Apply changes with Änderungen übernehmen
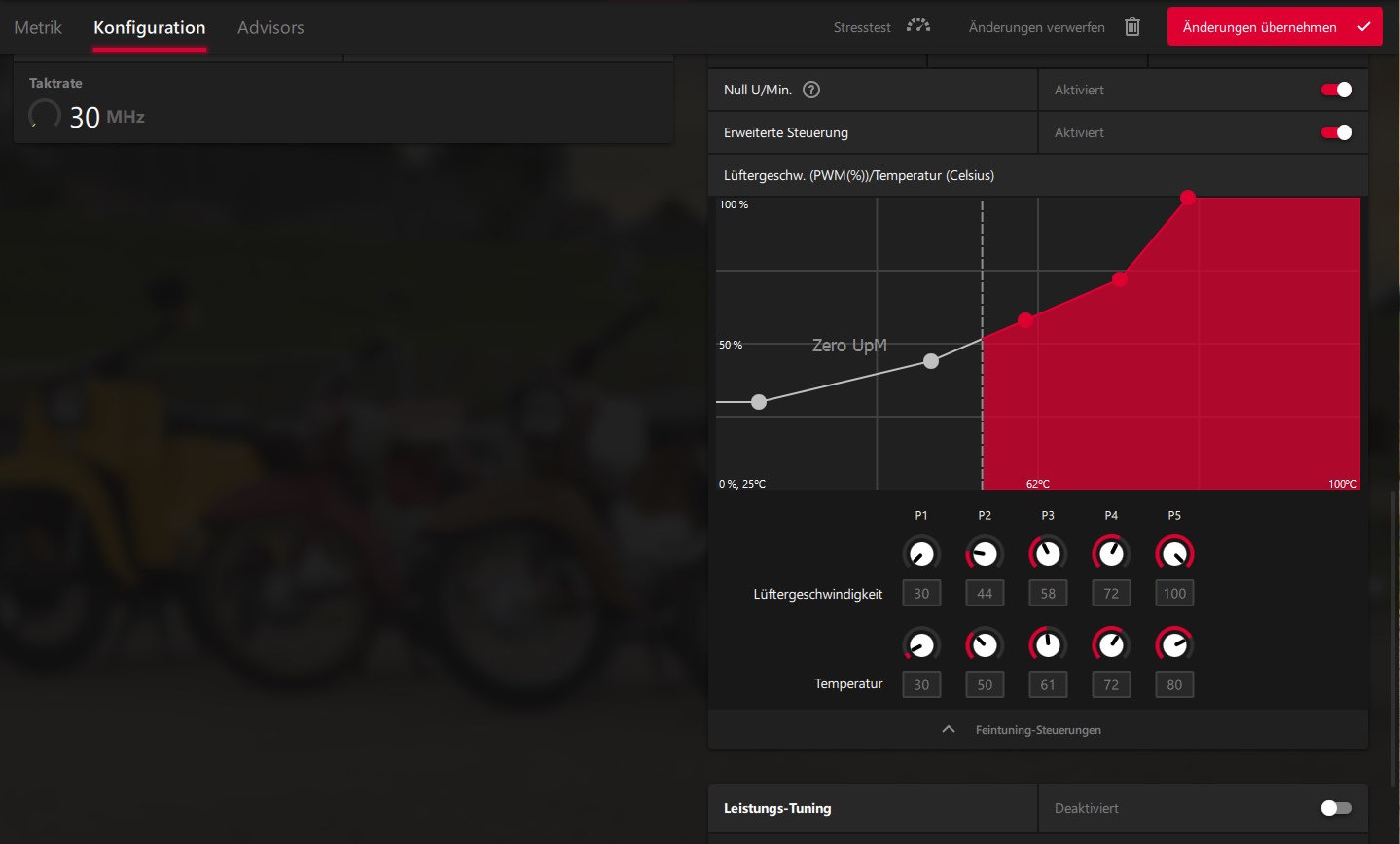Image resolution: width=1400 pixels, height=844 pixels. click(x=1274, y=27)
